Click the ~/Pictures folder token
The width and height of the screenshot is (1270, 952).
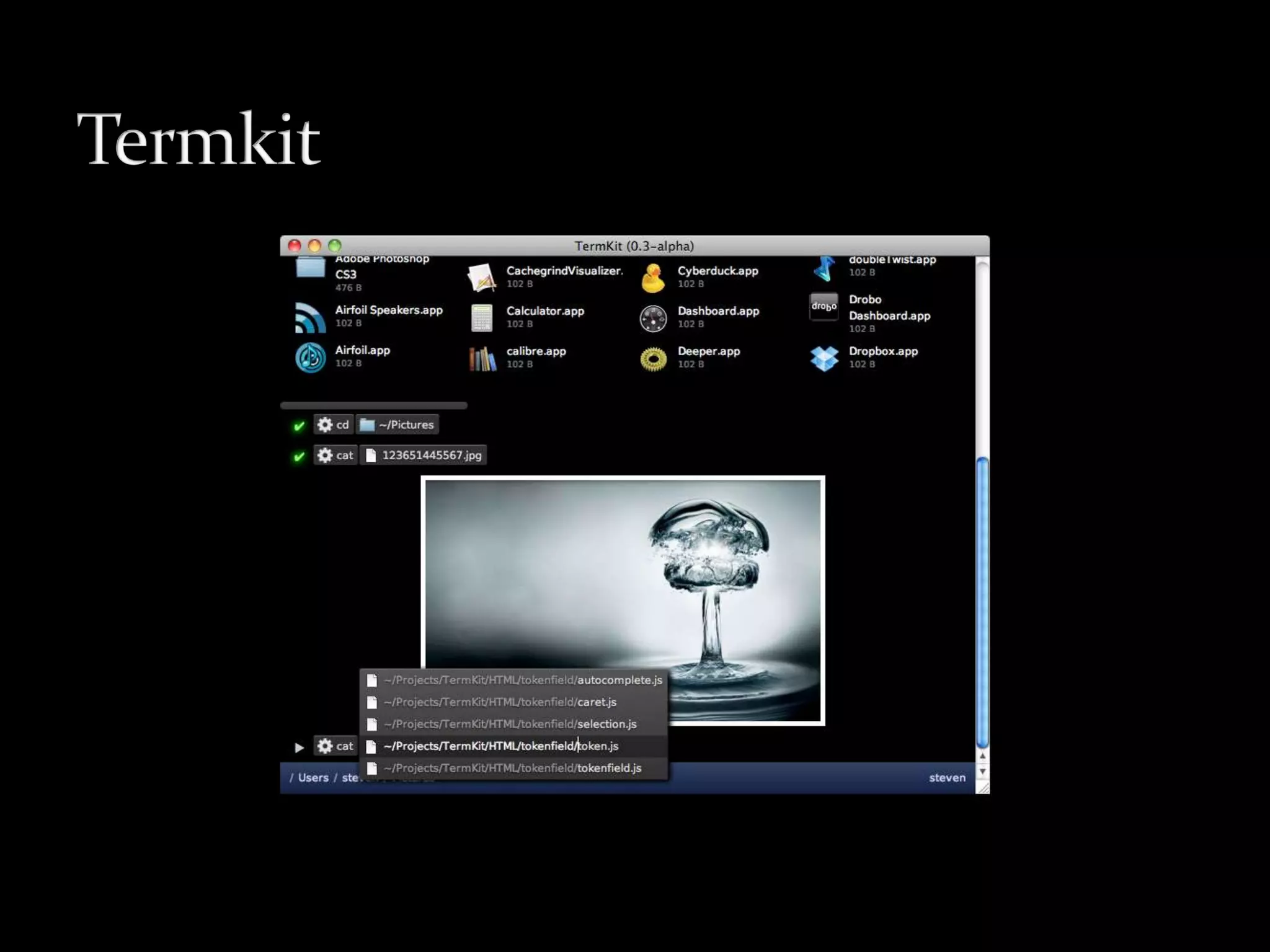tap(397, 425)
